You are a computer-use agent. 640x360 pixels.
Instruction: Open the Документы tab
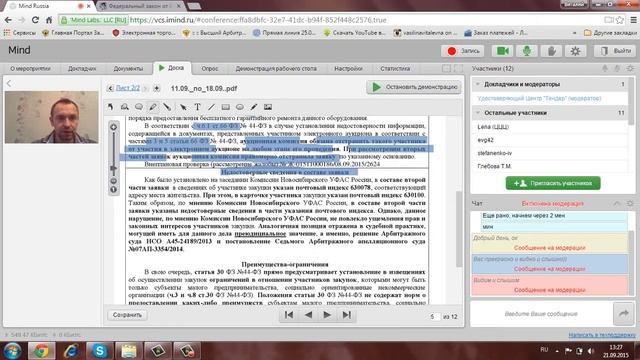(128, 69)
